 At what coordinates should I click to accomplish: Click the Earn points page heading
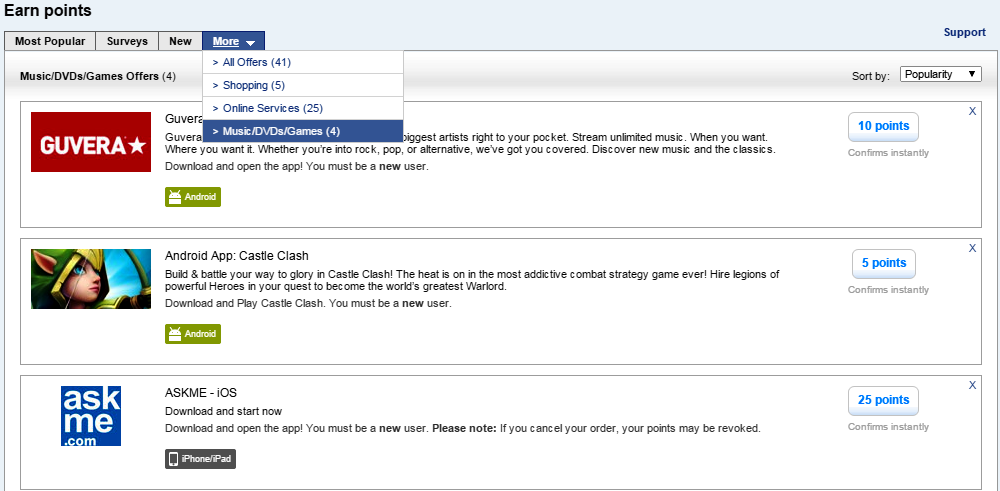click(x=48, y=11)
